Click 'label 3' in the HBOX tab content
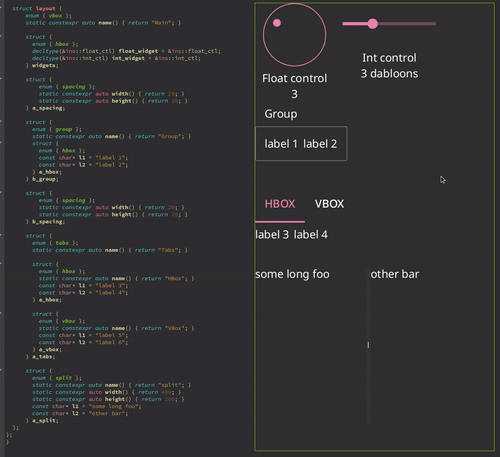Screen dimensions: 500x457 272,235
